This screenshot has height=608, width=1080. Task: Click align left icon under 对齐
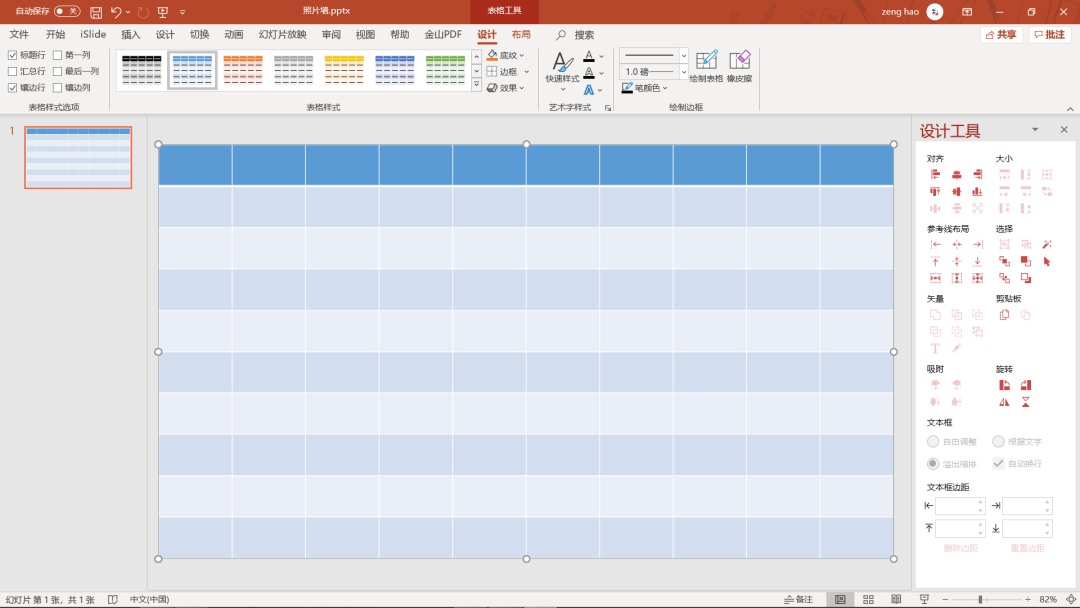(x=935, y=174)
